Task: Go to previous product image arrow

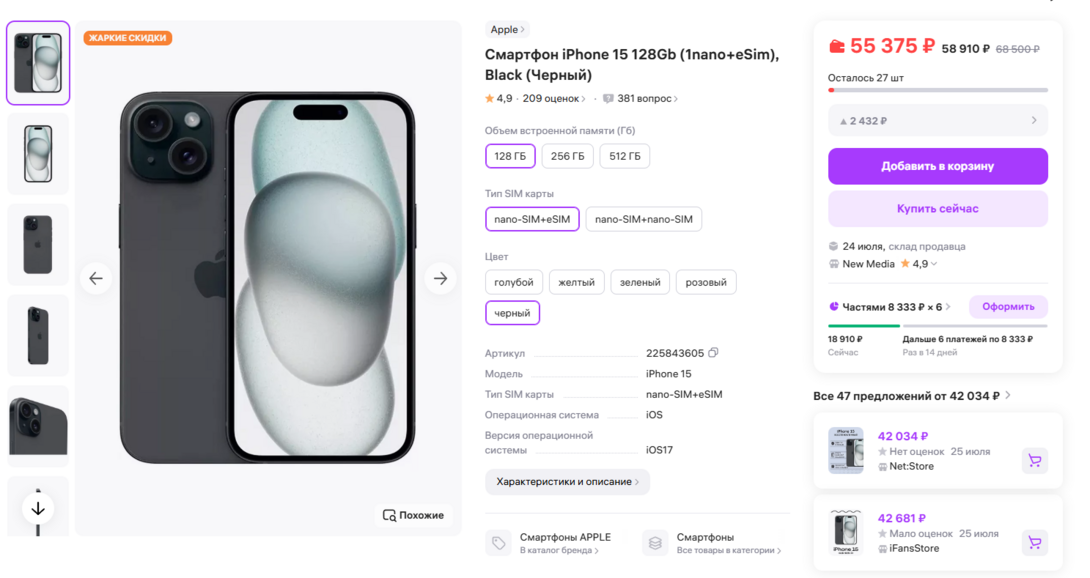Action: 96,279
